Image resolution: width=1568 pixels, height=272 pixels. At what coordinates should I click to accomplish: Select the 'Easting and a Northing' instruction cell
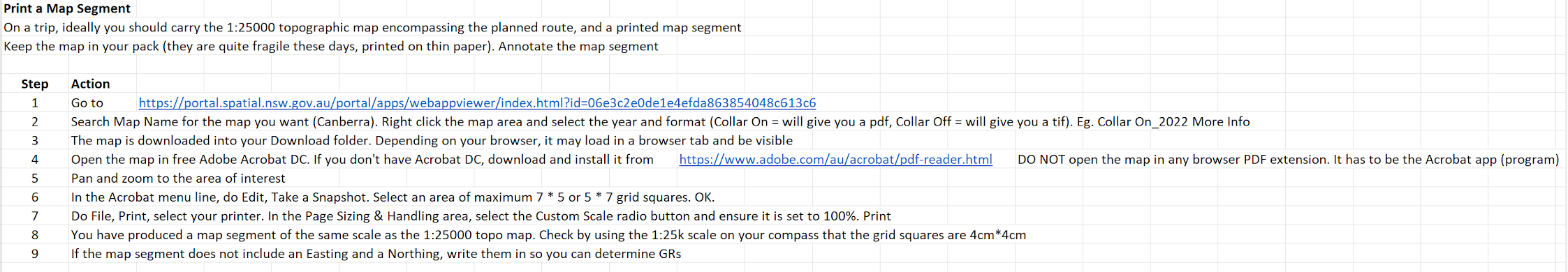pyautogui.click(x=376, y=253)
